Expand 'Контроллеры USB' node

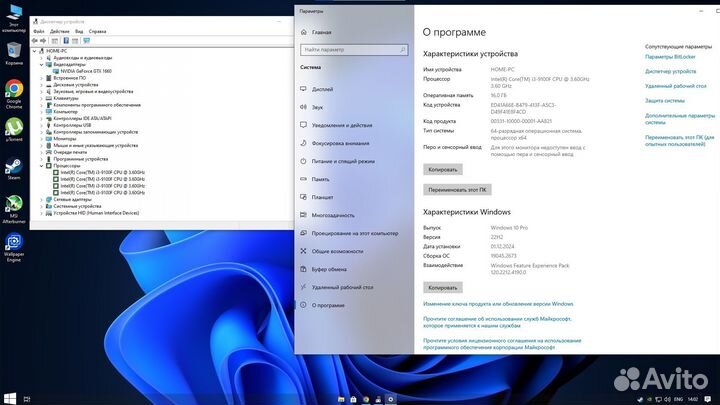[41, 125]
